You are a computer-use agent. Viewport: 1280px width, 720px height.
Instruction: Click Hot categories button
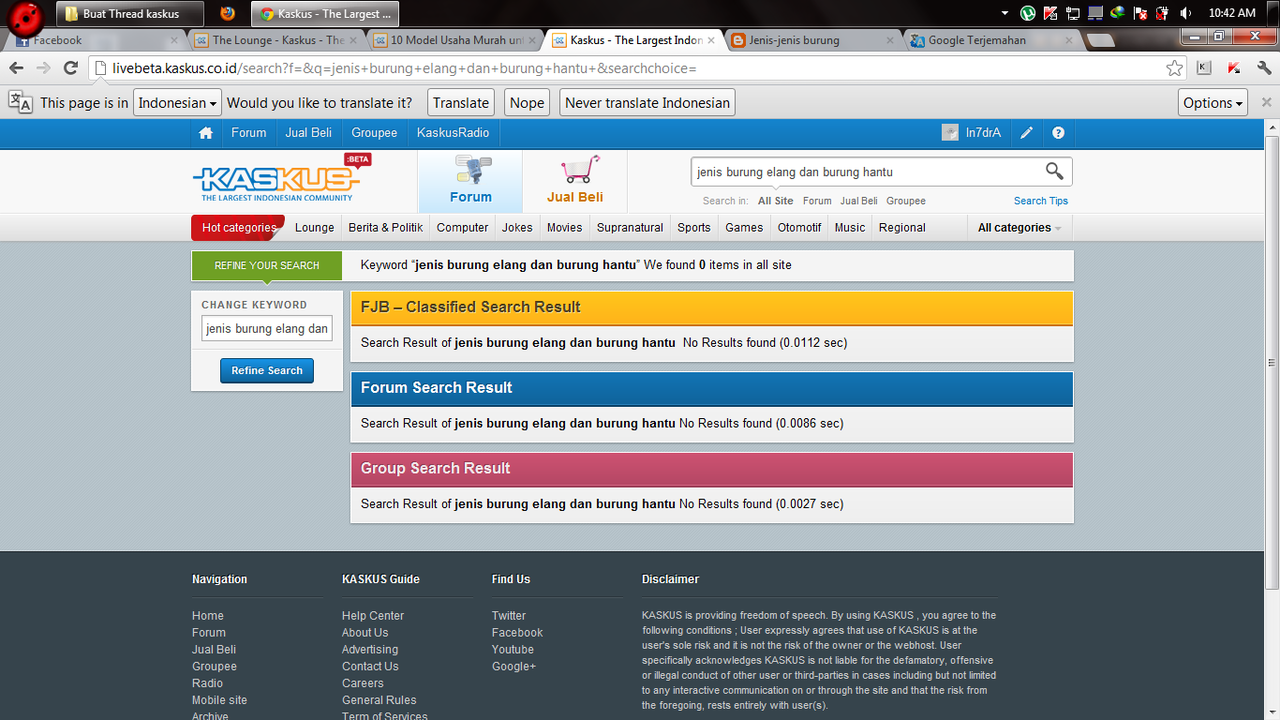point(238,228)
